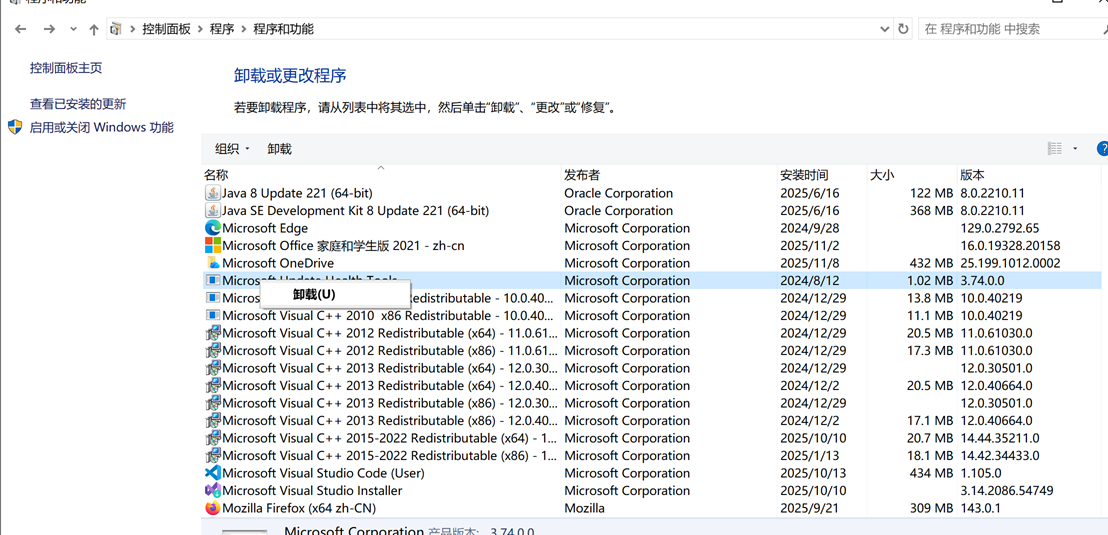Click the Visual Studio Code icon

(213, 473)
